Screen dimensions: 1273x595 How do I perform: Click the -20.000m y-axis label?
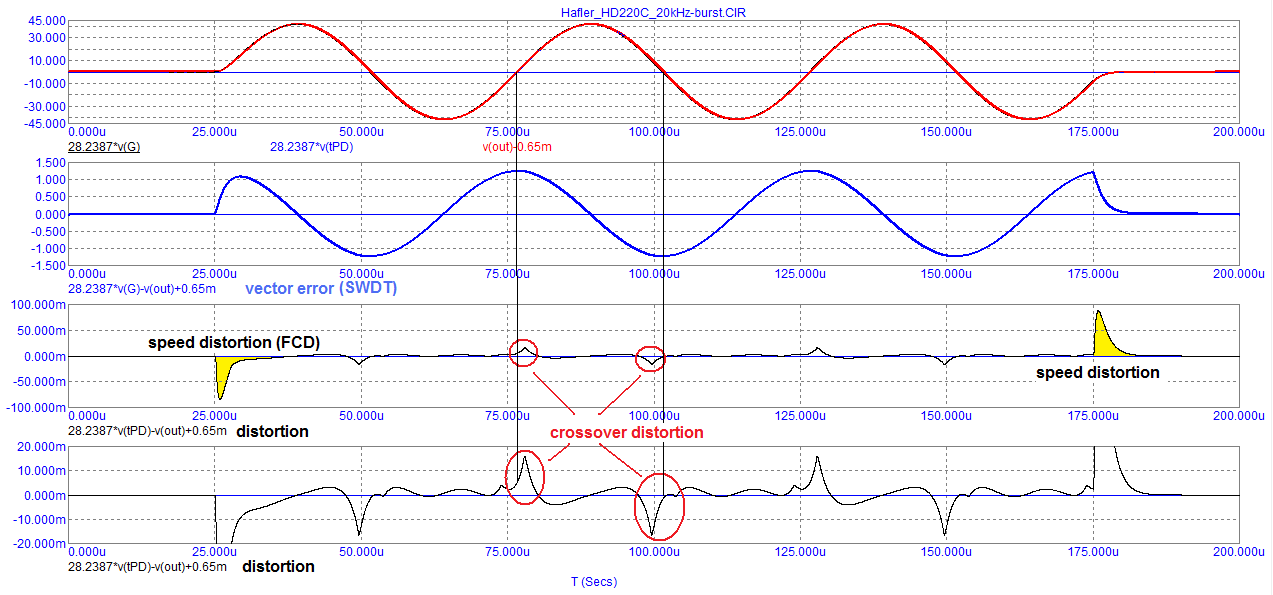(41, 544)
